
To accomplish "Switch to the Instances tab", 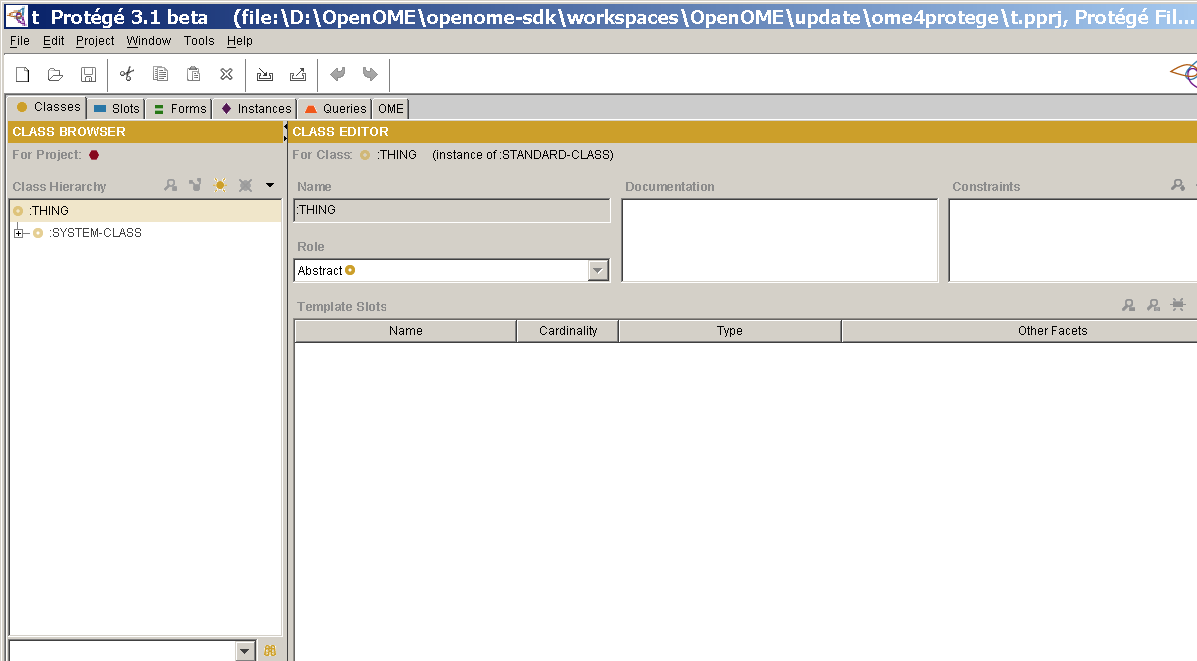I will (258, 108).
